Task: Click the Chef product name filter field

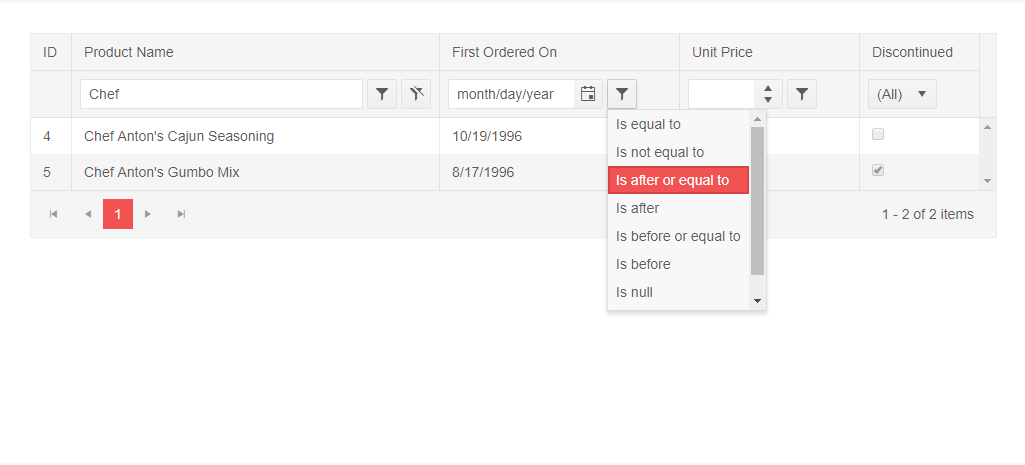Action: click(221, 94)
